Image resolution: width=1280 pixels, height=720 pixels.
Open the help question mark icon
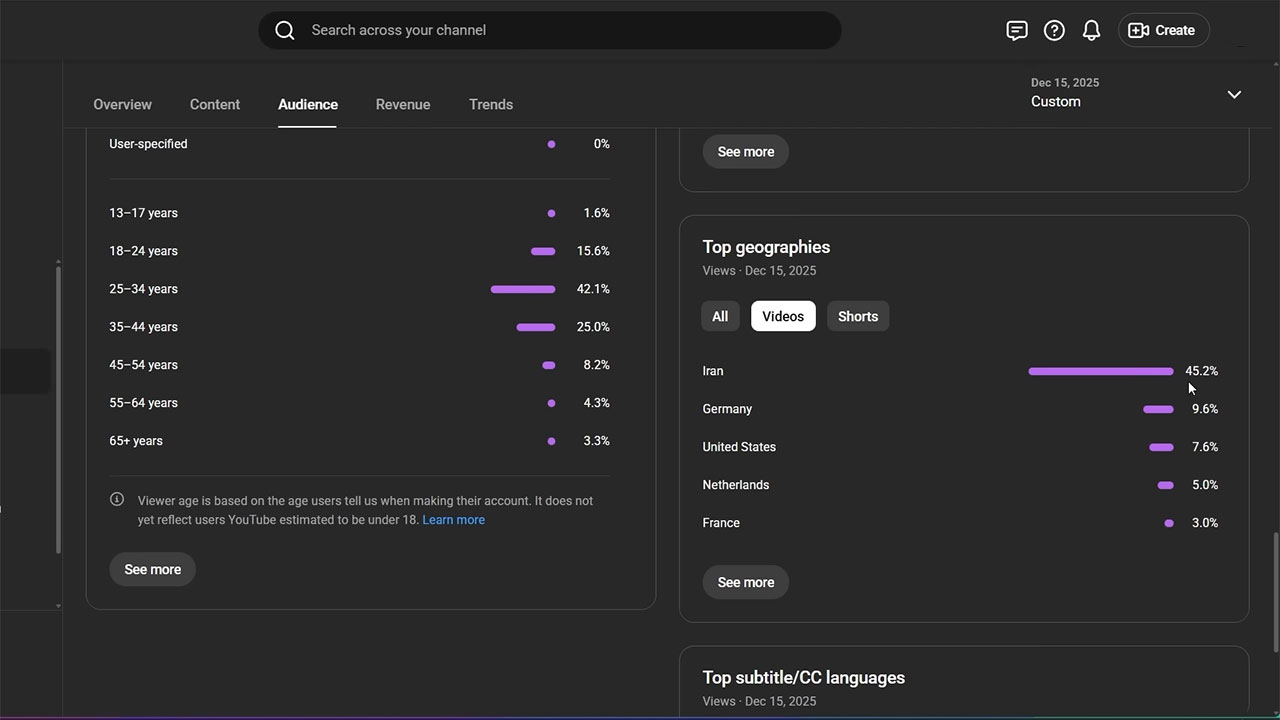[1054, 30]
